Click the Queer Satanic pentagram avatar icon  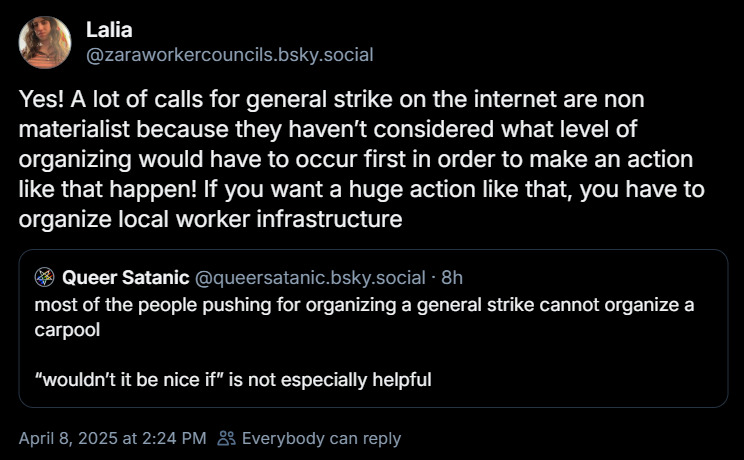[x=44, y=277]
